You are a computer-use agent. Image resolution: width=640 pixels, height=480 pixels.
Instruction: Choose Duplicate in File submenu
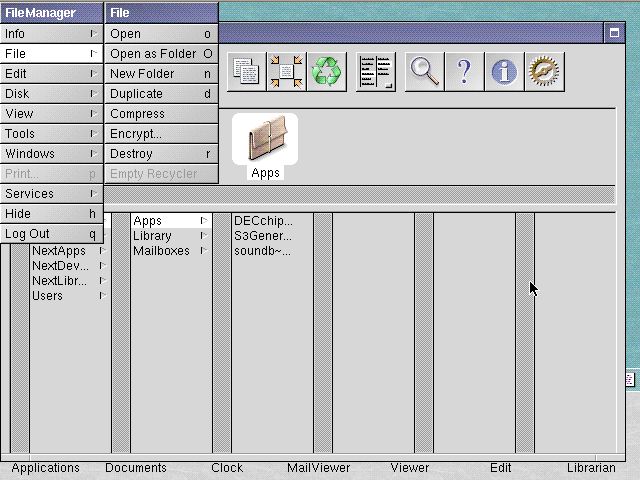tap(162, 94)
